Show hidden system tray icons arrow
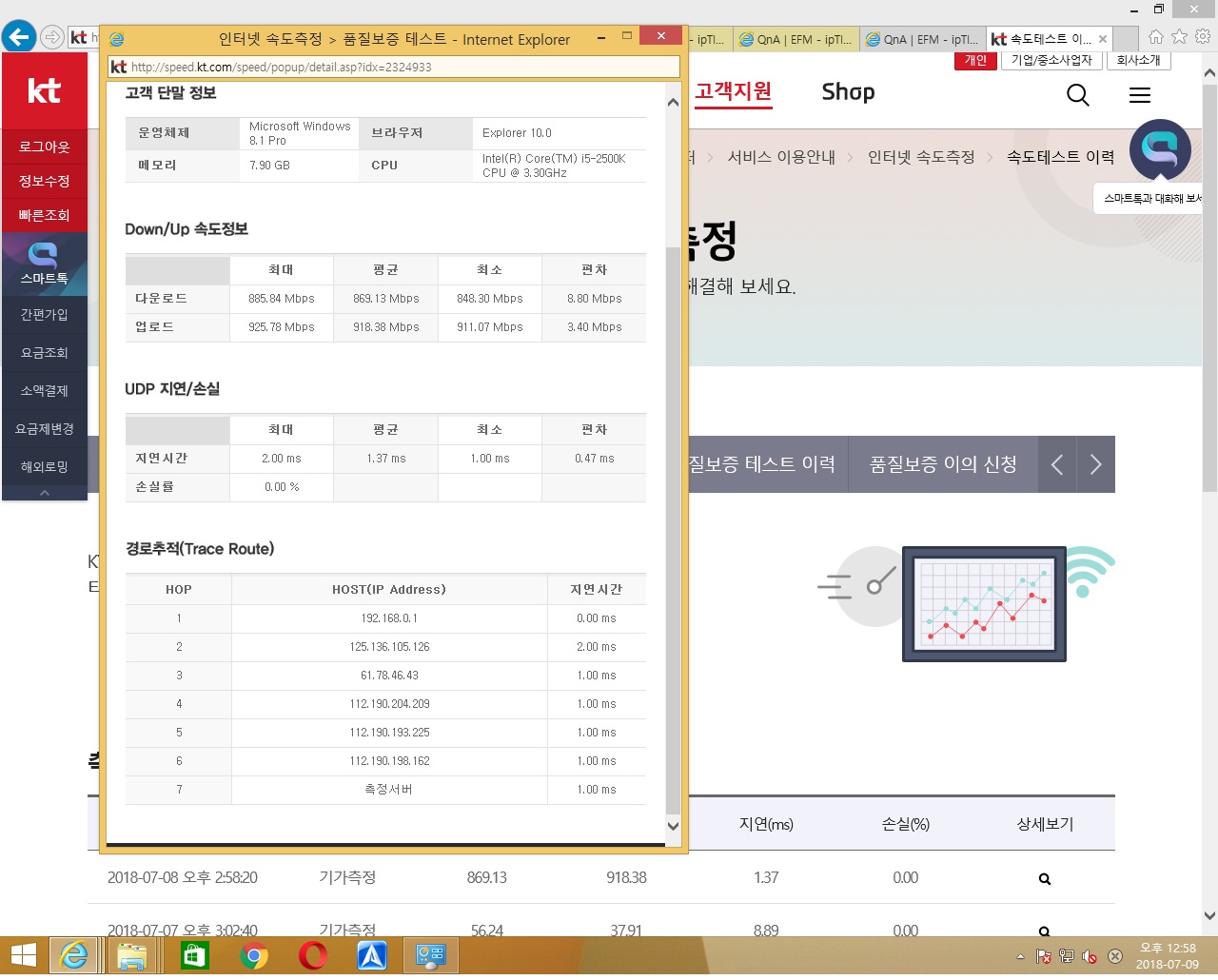 click(1020, 956)
